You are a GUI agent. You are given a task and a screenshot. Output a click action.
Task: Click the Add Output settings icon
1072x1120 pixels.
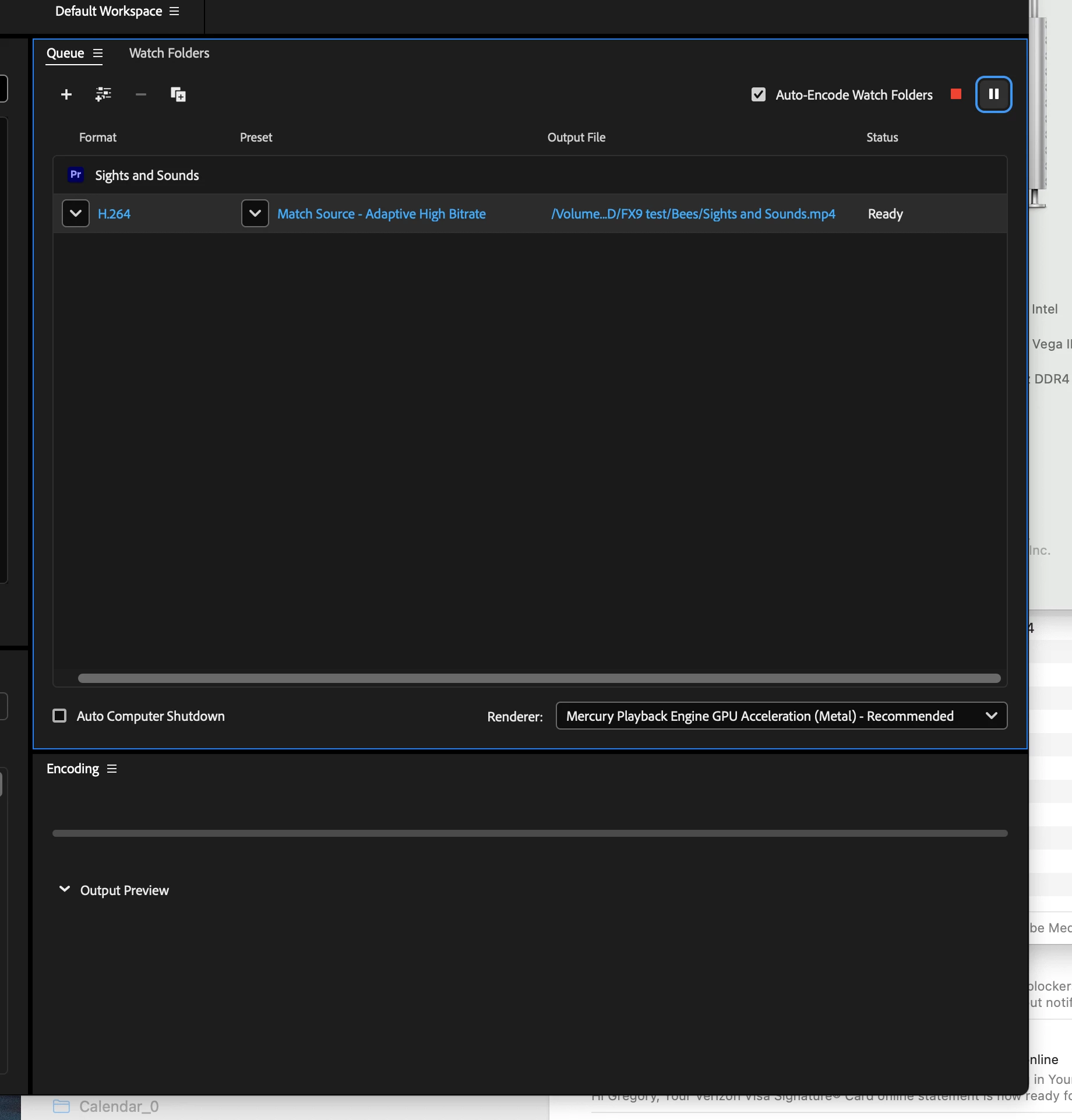[103, 94]
